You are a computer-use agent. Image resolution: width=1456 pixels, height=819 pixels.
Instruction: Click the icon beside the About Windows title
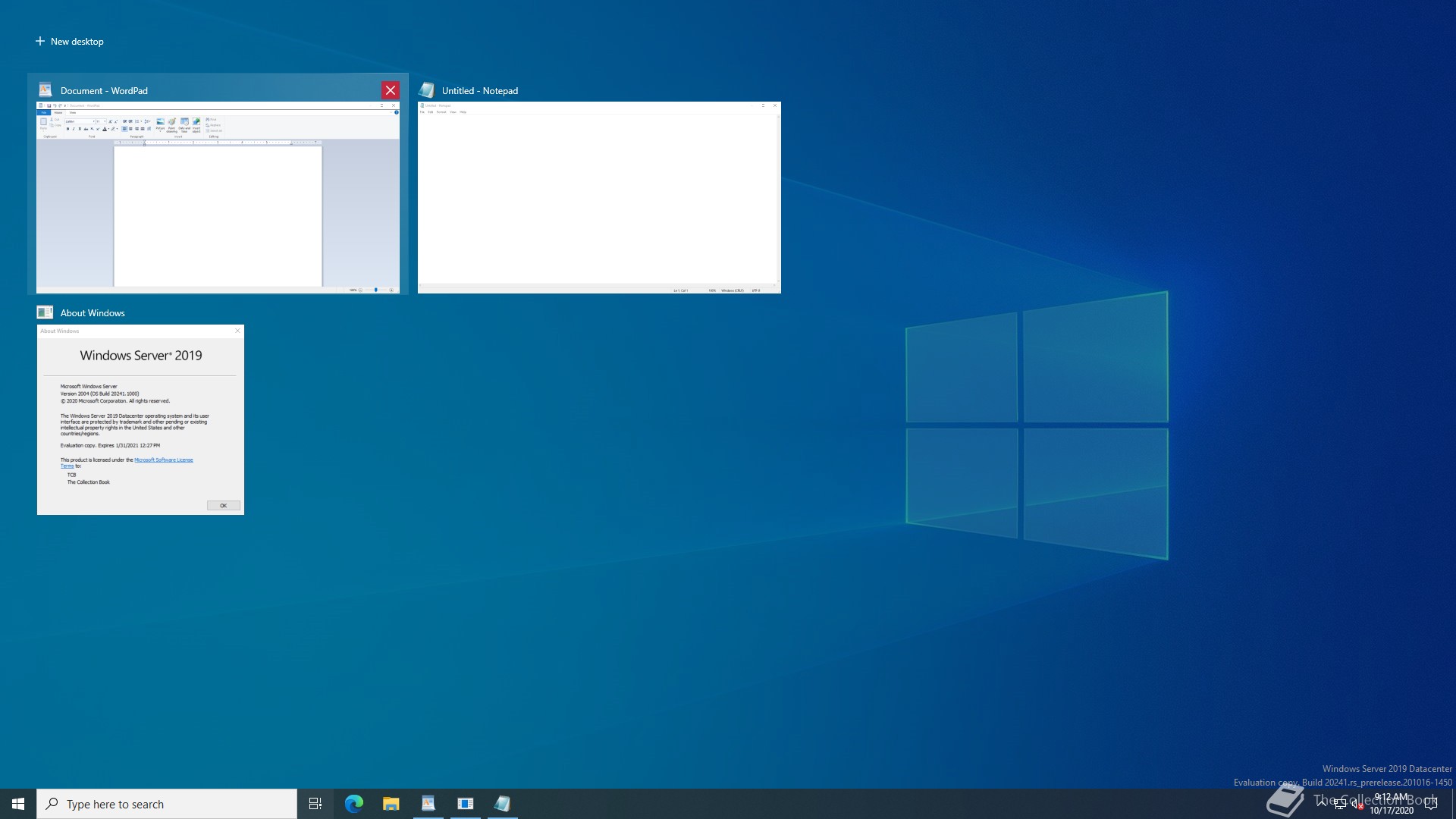(45, 312)
